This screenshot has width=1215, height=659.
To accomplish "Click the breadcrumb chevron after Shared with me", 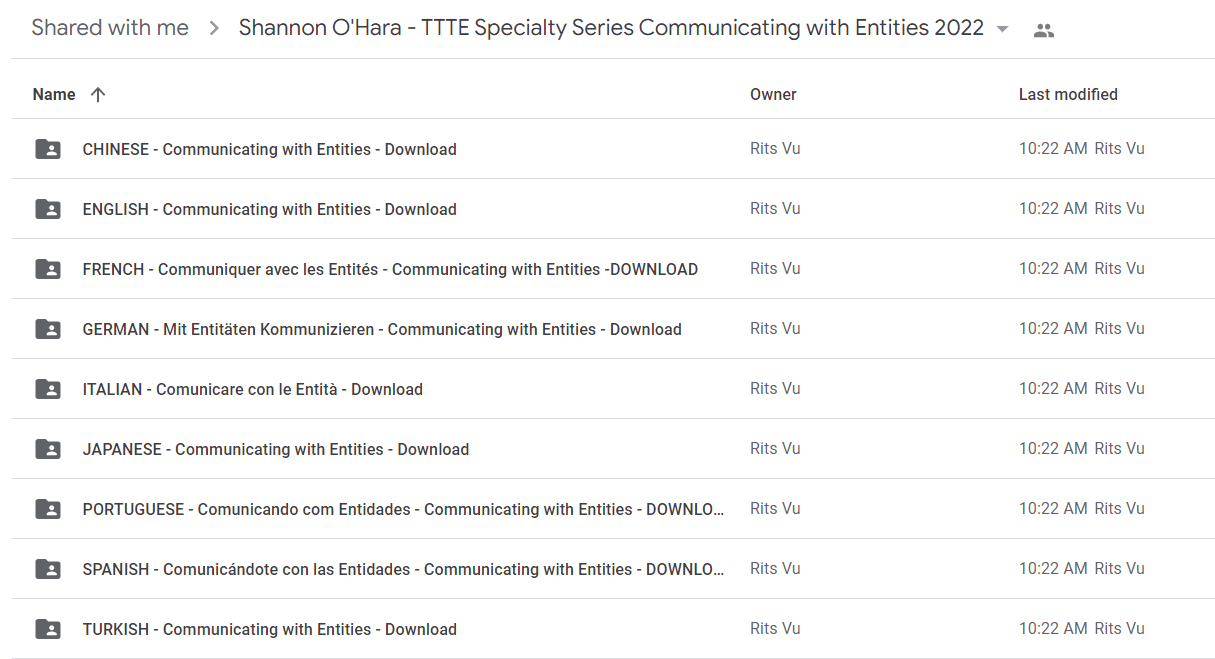I will tap(214, 29).
